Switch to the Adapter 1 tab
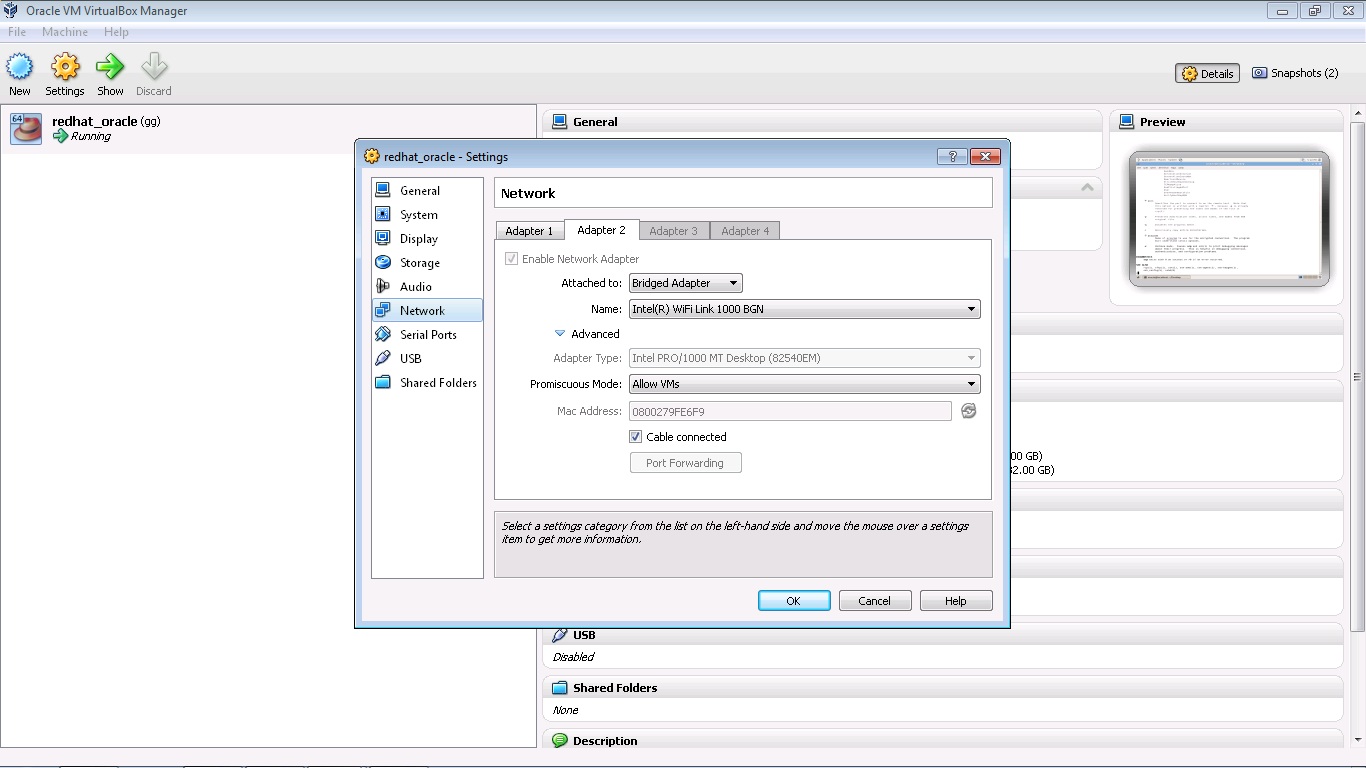The width and height of the screenshot is (1366, 768). 529,231
